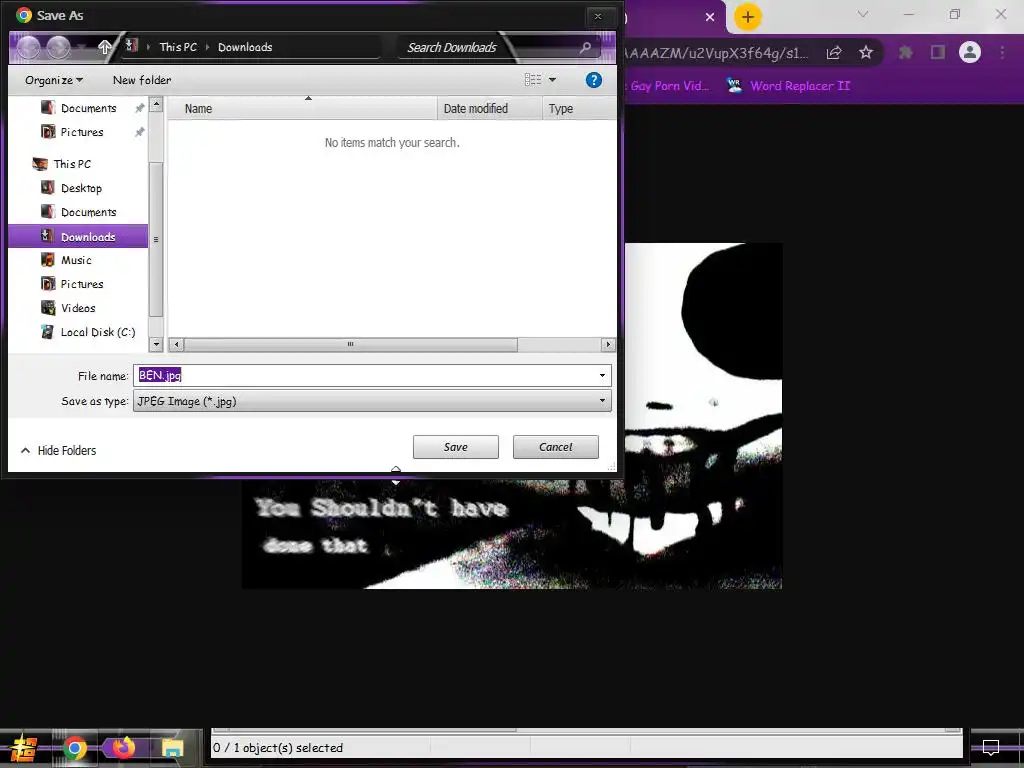
Task: Click the change view icon in toolbar
Action: (x=533, y=80)
